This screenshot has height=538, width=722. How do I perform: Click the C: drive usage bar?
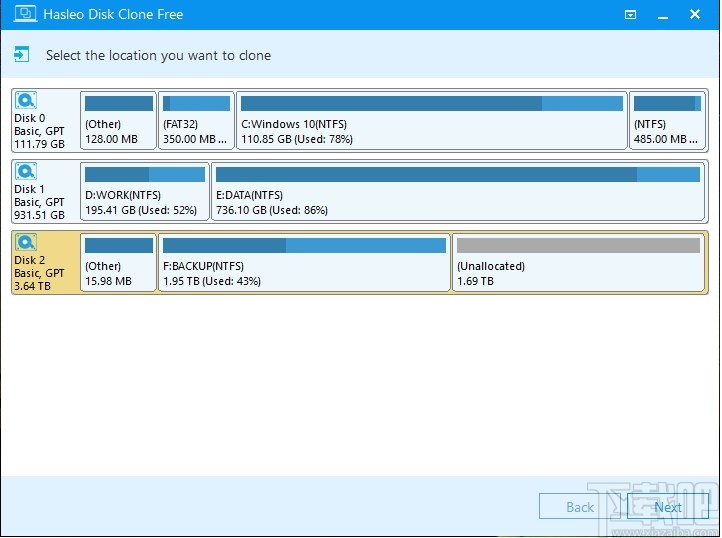pos(432,103)
